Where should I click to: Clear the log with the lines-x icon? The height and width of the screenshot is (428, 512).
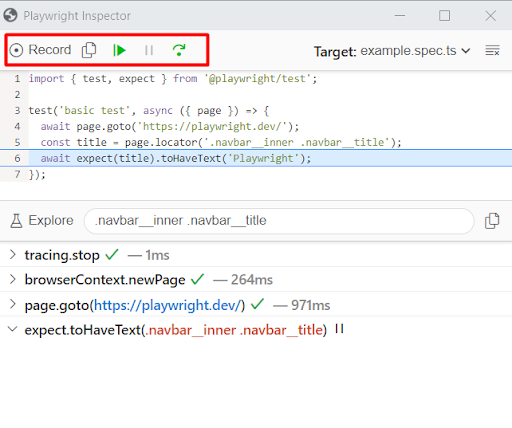pyautogui.click(x=492, y=51)
